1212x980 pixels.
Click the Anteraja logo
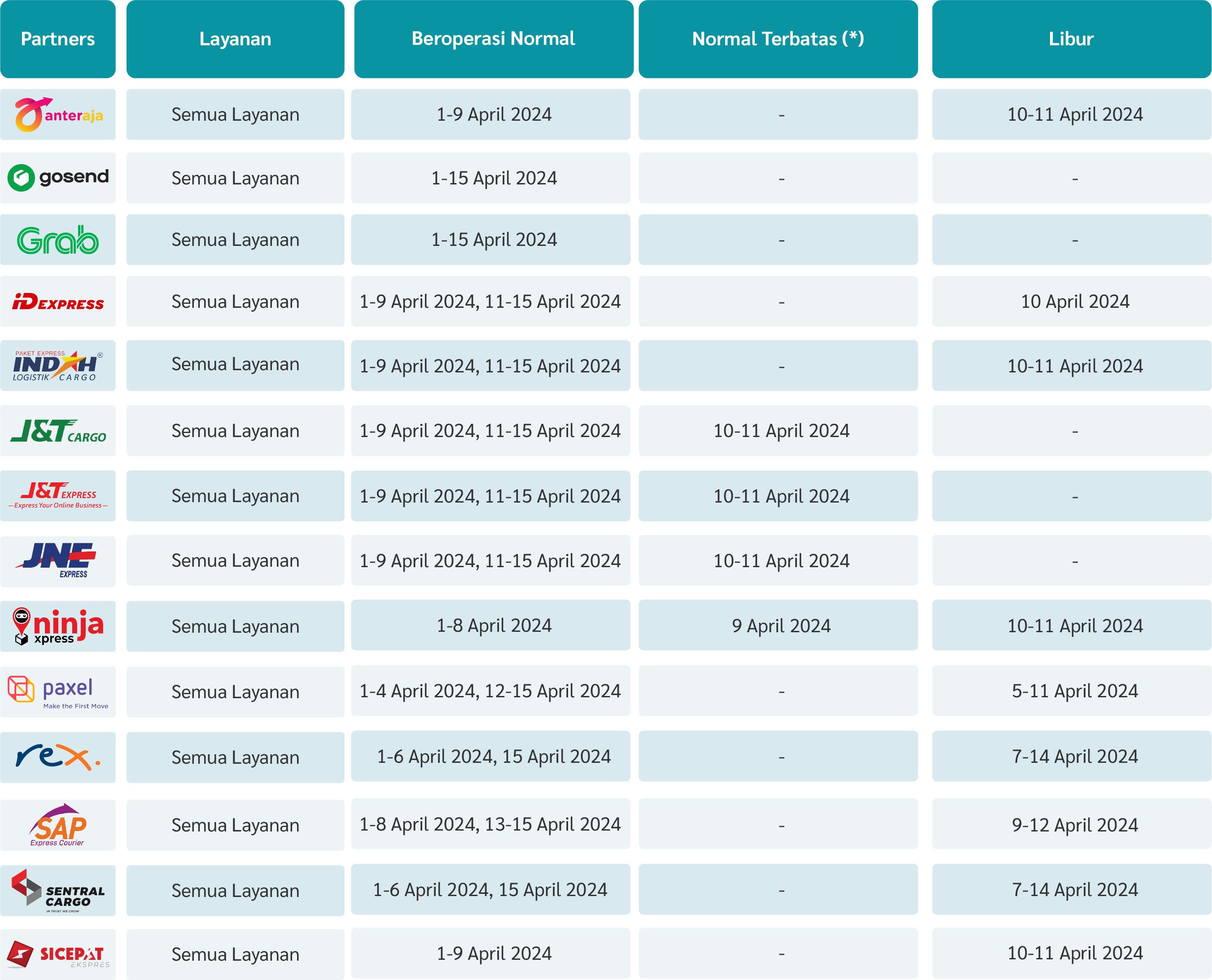click(x=59, y=114)
